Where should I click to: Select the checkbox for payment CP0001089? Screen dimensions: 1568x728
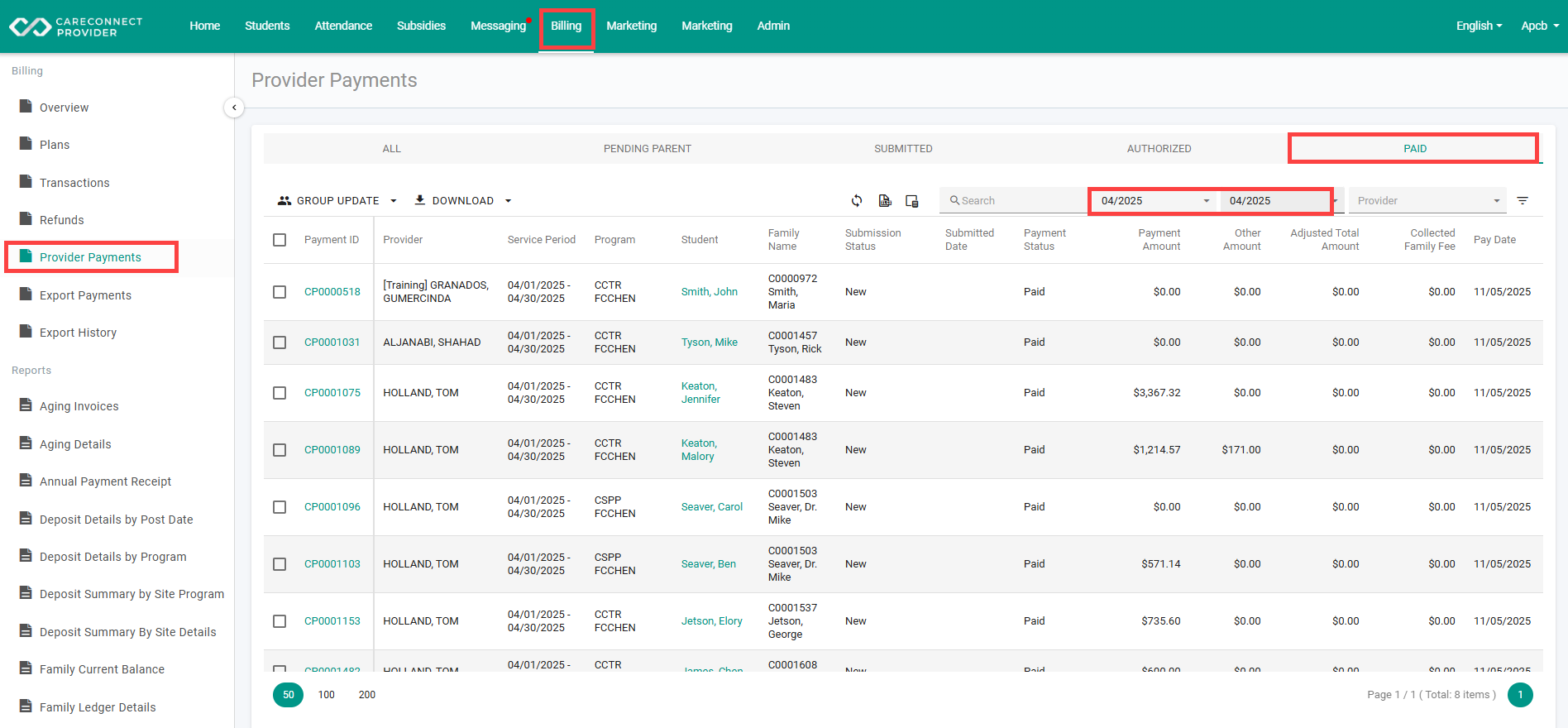[280, 450]
